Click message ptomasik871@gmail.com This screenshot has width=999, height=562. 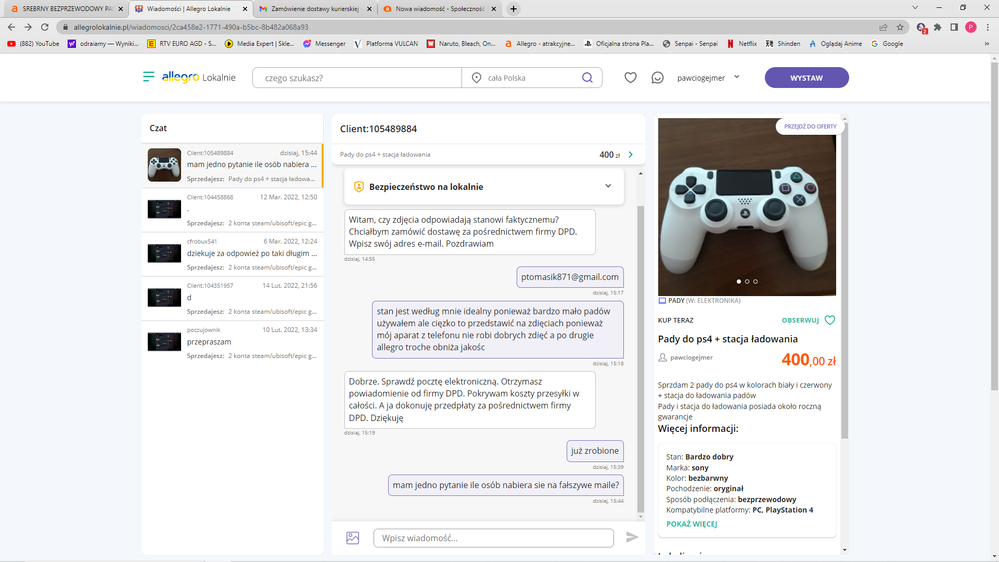pyautogui.click(x=570, y=277)
